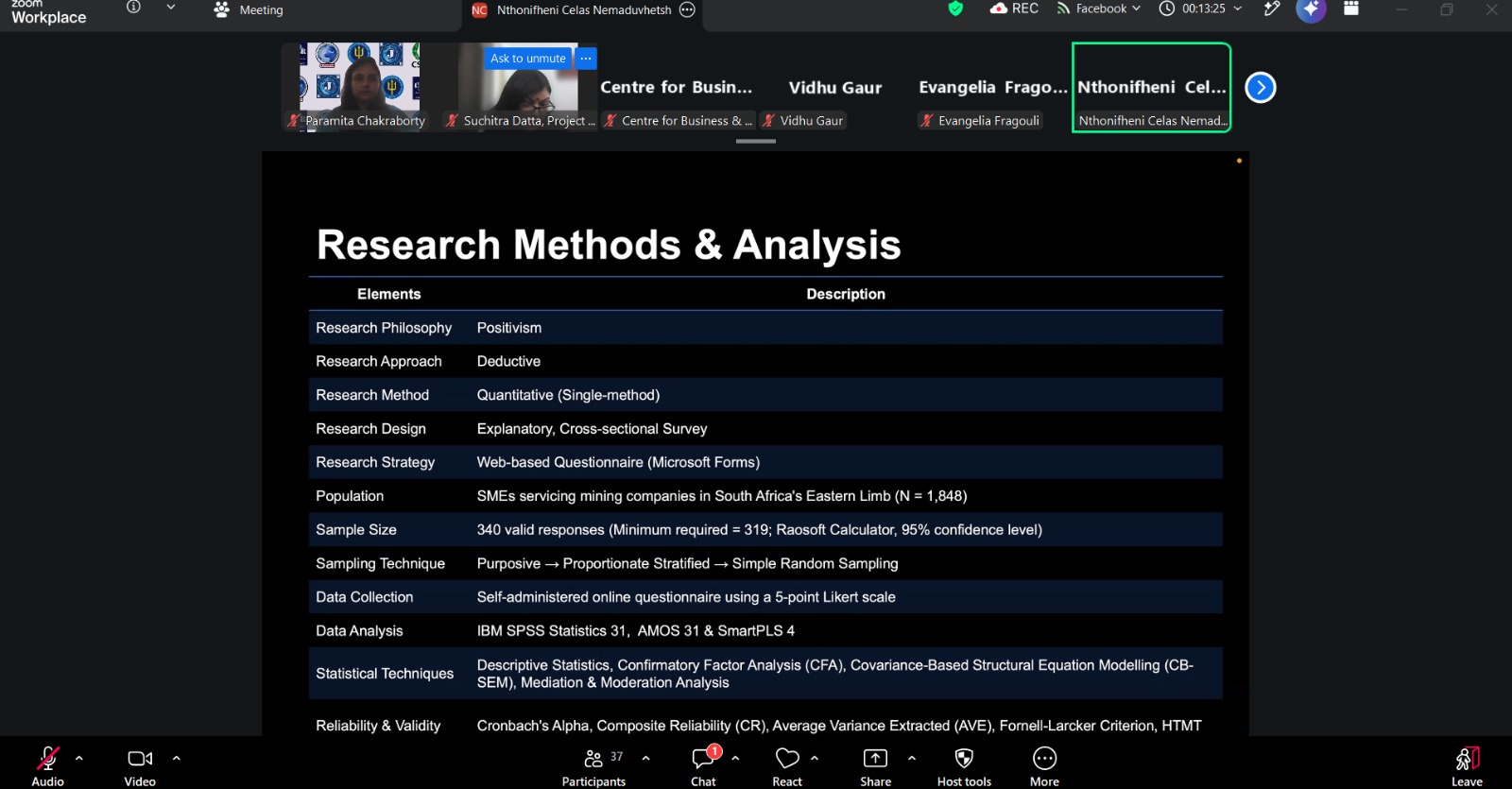
Task: Click Ask to unmute on Suchitra Datta
Action: click(x=528, y=59)
